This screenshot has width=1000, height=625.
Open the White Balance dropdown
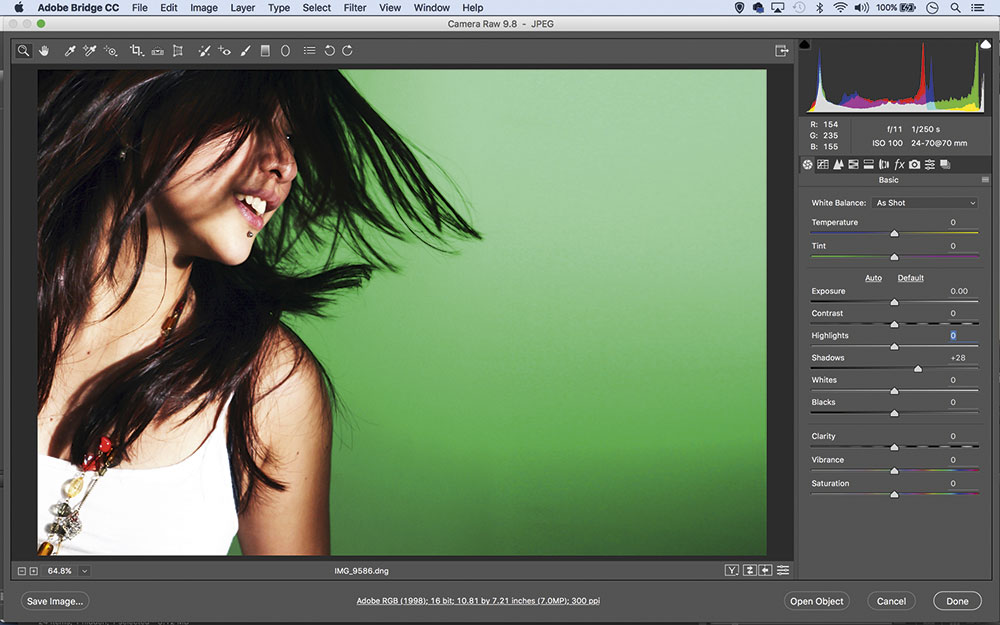click(925, 202)
